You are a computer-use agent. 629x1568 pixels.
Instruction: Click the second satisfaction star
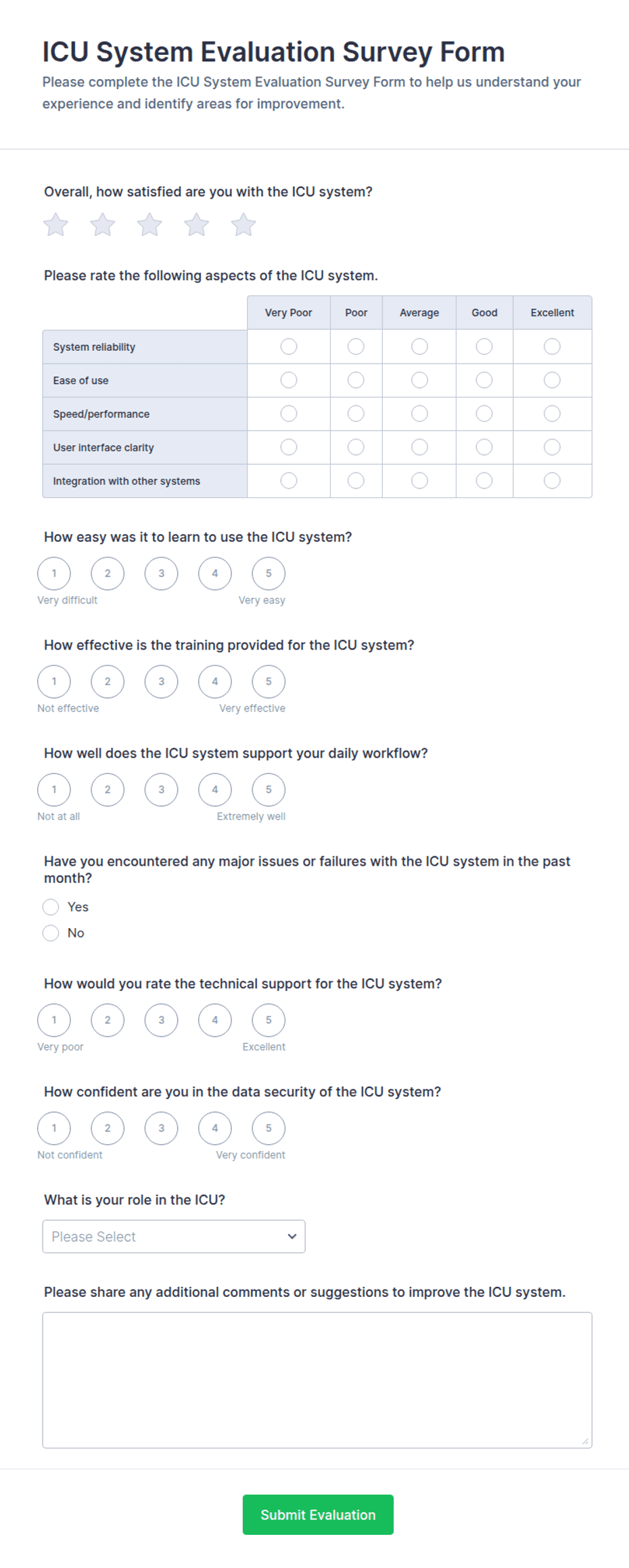click(103, 224)
